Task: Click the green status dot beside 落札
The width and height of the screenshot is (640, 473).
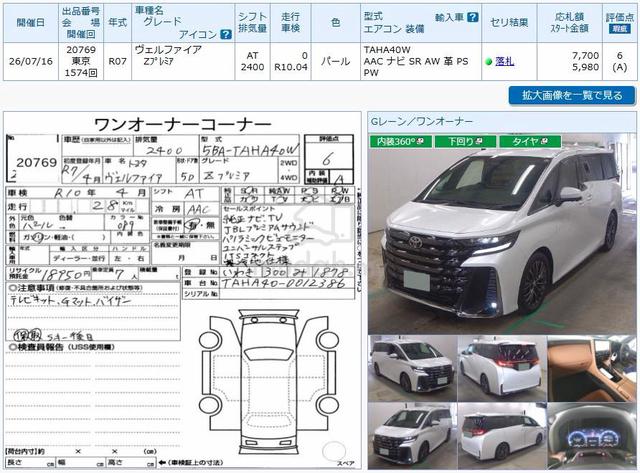Action: pyautogui.click(x=489, y=62)
